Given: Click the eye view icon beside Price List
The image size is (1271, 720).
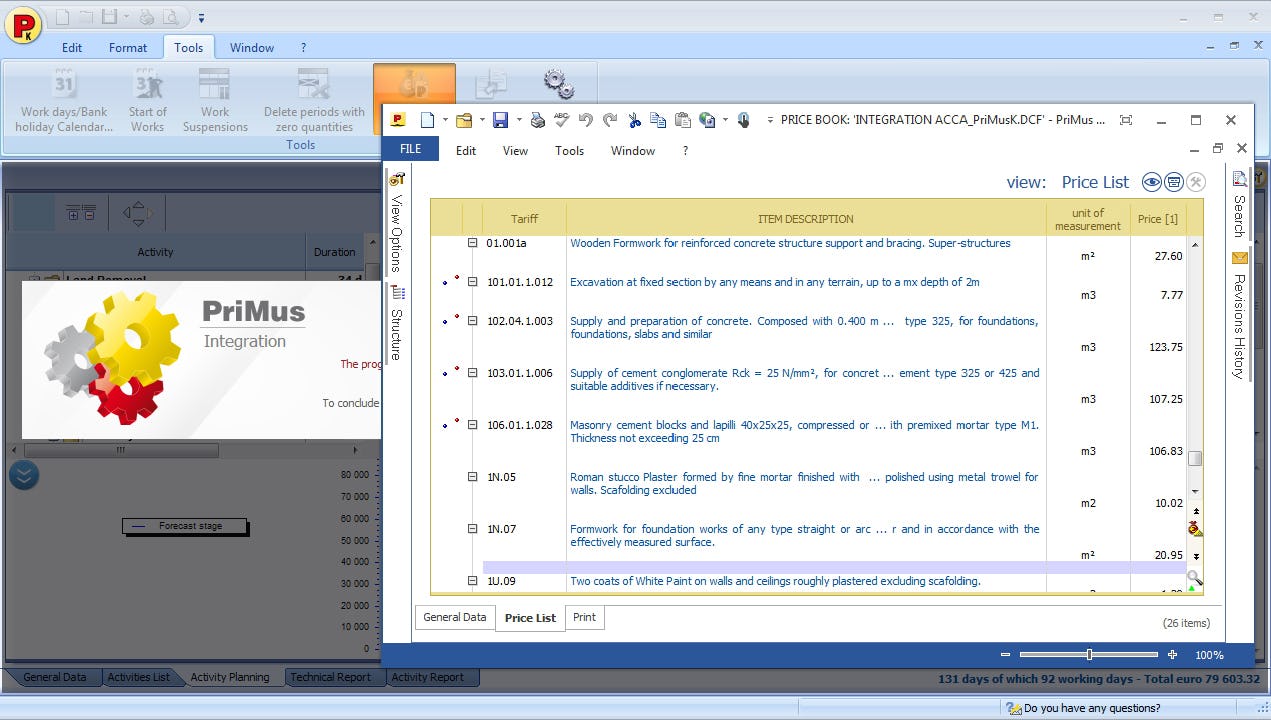Looking at the screenshot, I should click(x=1151, y=182).
